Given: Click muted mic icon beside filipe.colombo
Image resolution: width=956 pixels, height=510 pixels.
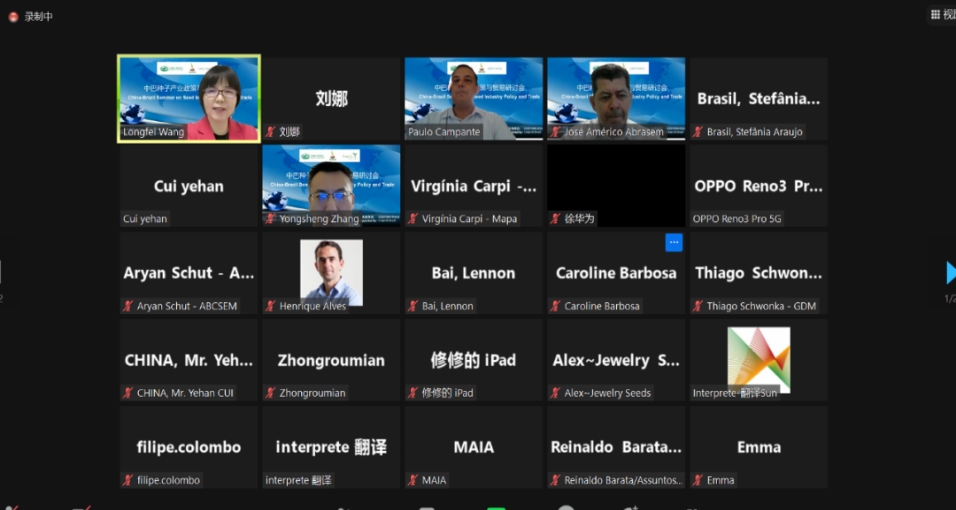Looking at the screenshot, I should 128,480.
